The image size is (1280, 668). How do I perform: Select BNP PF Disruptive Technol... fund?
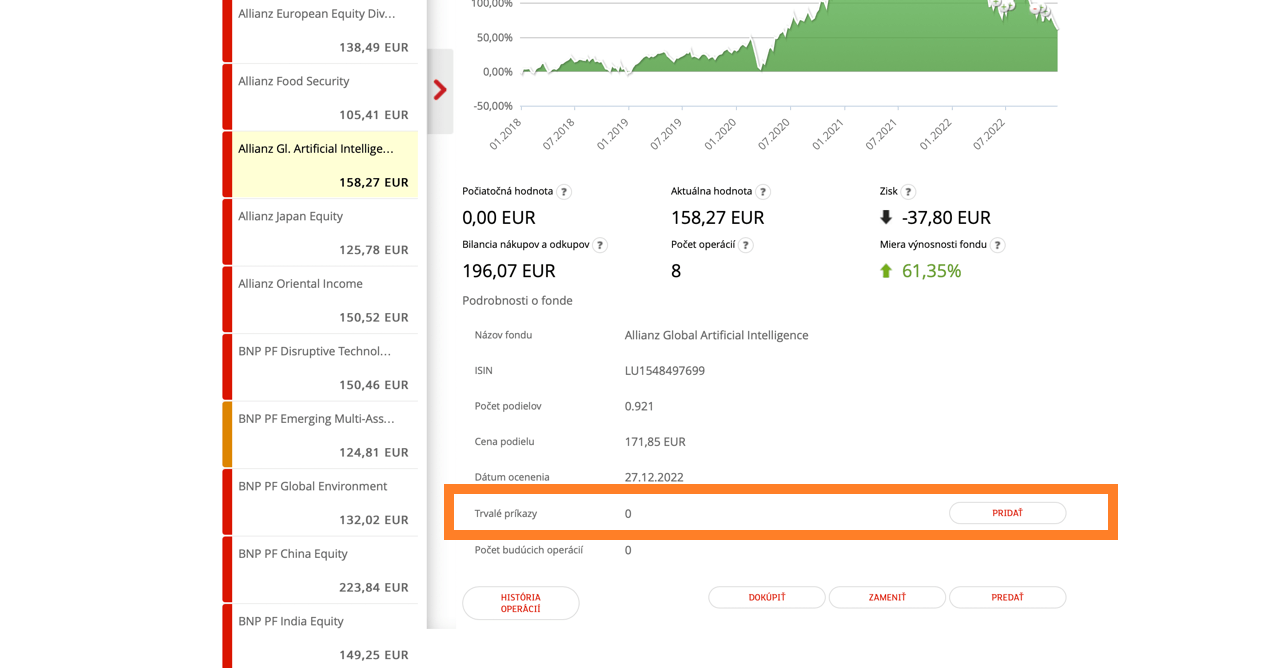tap(320, 367)
